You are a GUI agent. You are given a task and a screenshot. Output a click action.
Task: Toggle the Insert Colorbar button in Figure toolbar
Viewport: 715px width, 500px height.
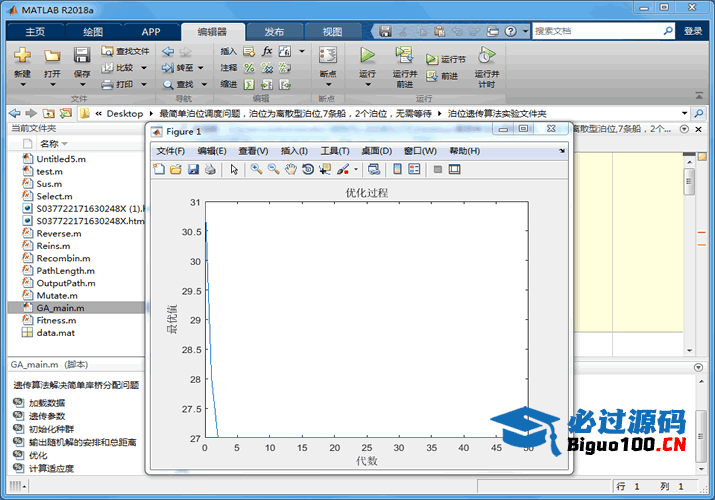pos(397,170)
